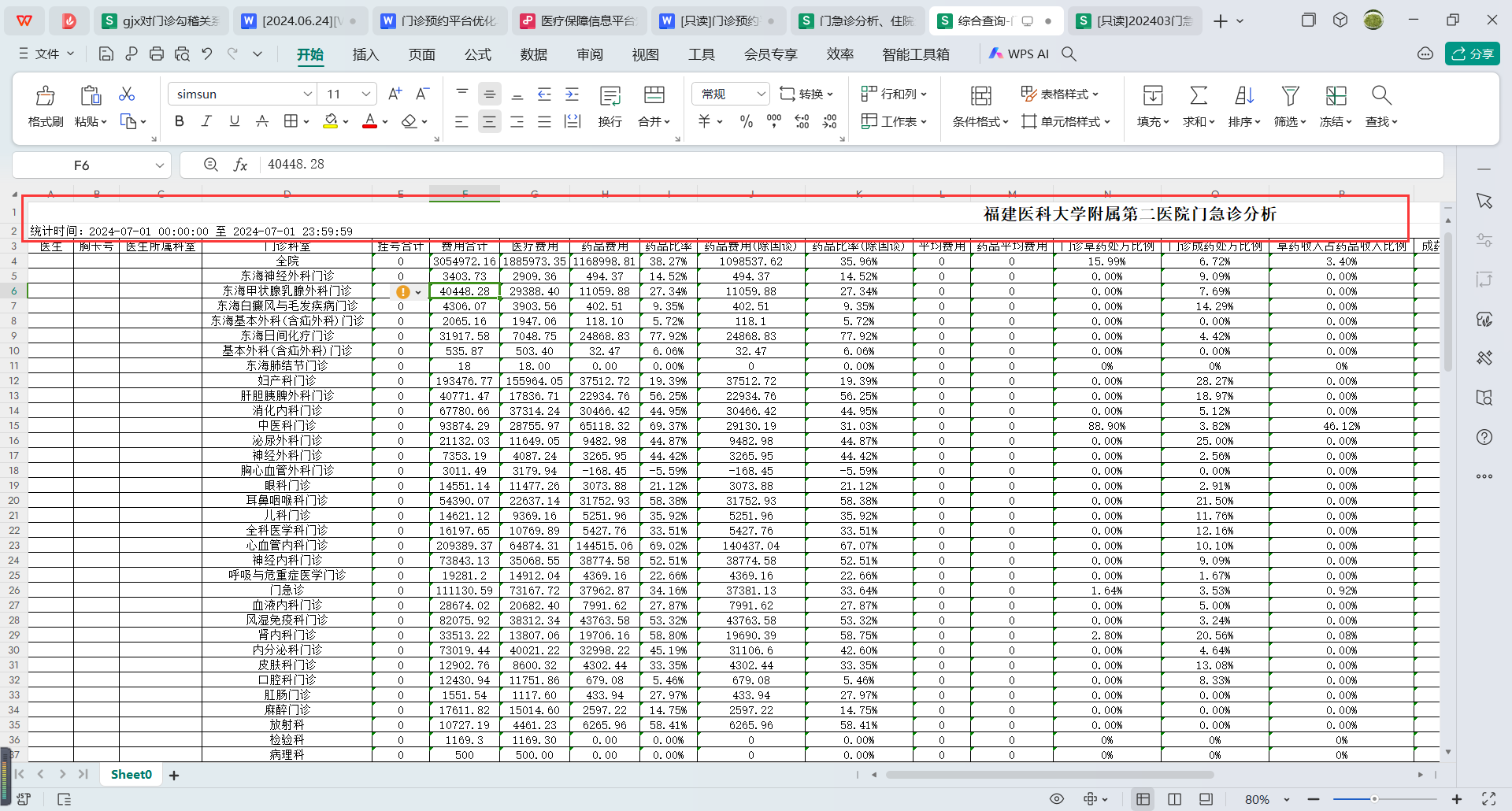The width and height of the screenshot is (1512, 811).
Task: Toggle Italic formatting
Action: (206, 121)
